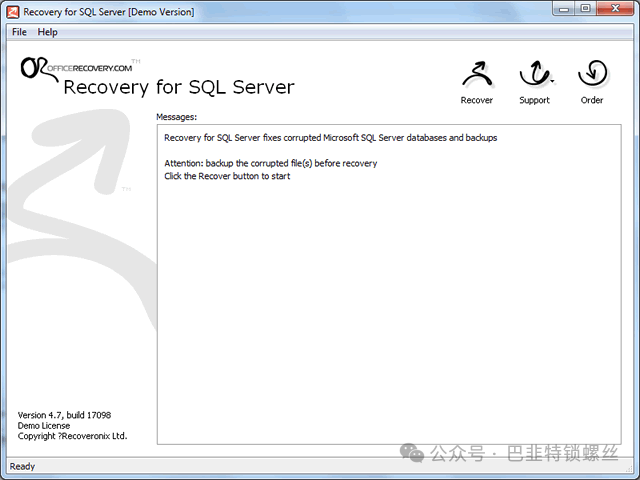
Task: Click the "Order" text label
Action: coord(592,100)
